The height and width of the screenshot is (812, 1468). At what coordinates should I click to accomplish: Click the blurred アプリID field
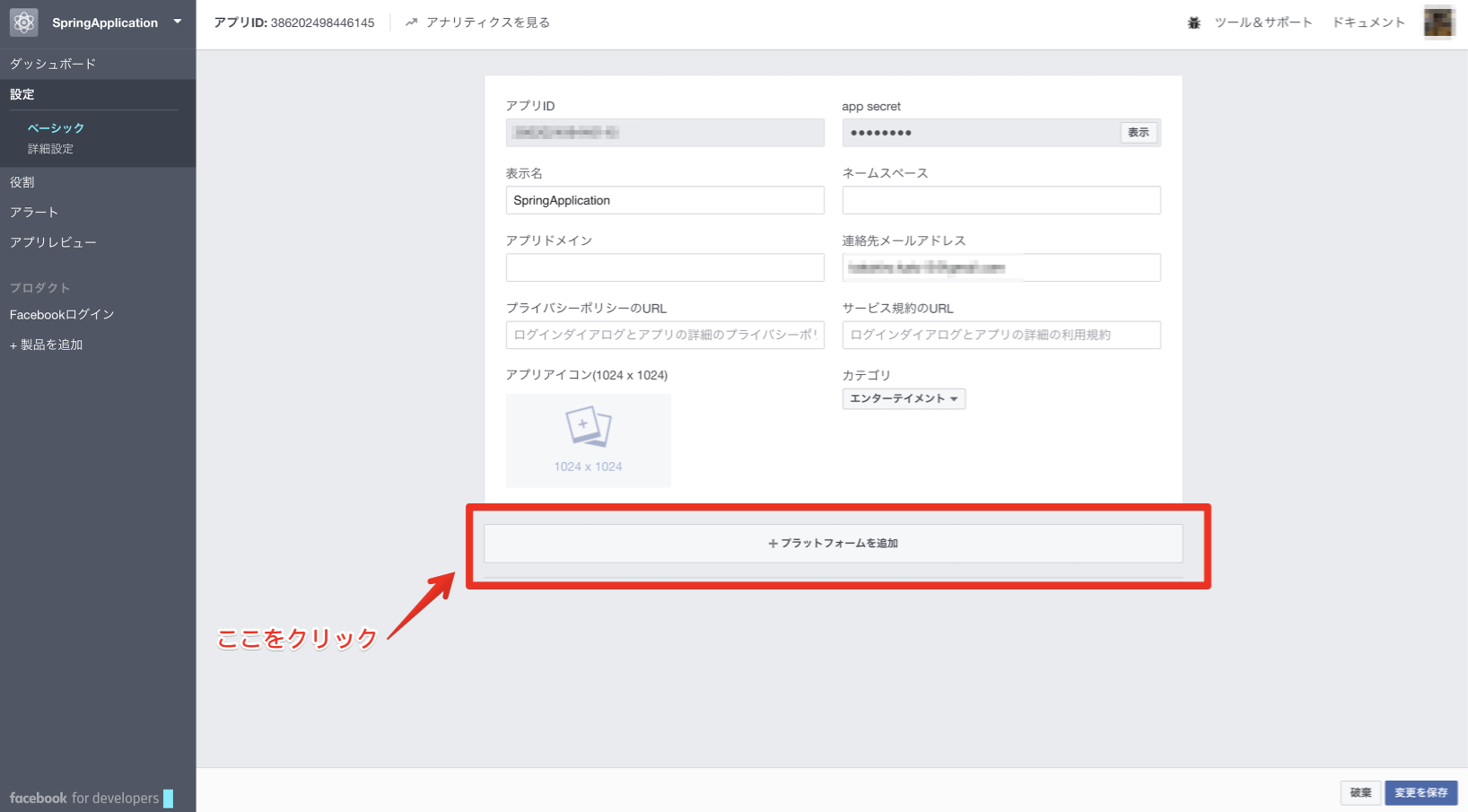(665, 133)
